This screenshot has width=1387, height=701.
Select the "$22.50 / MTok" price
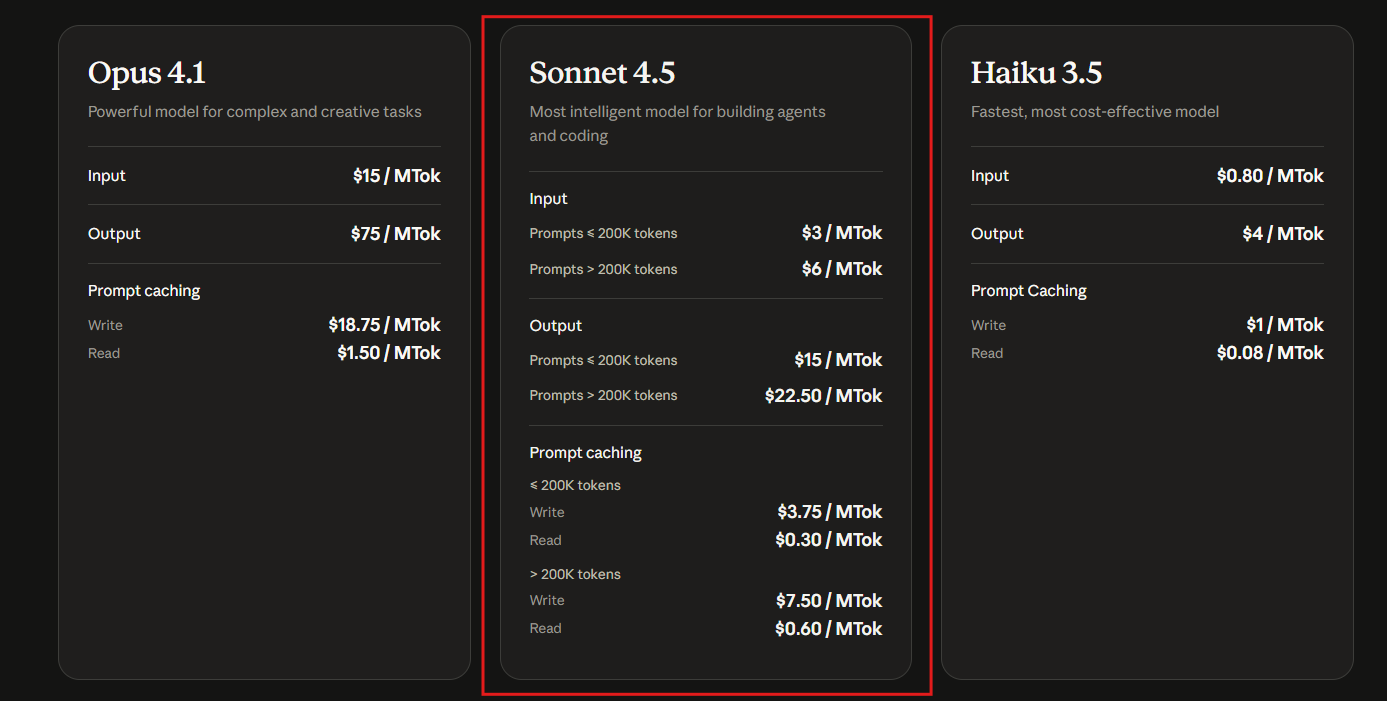pyautogui.click(x=824, y=396)
